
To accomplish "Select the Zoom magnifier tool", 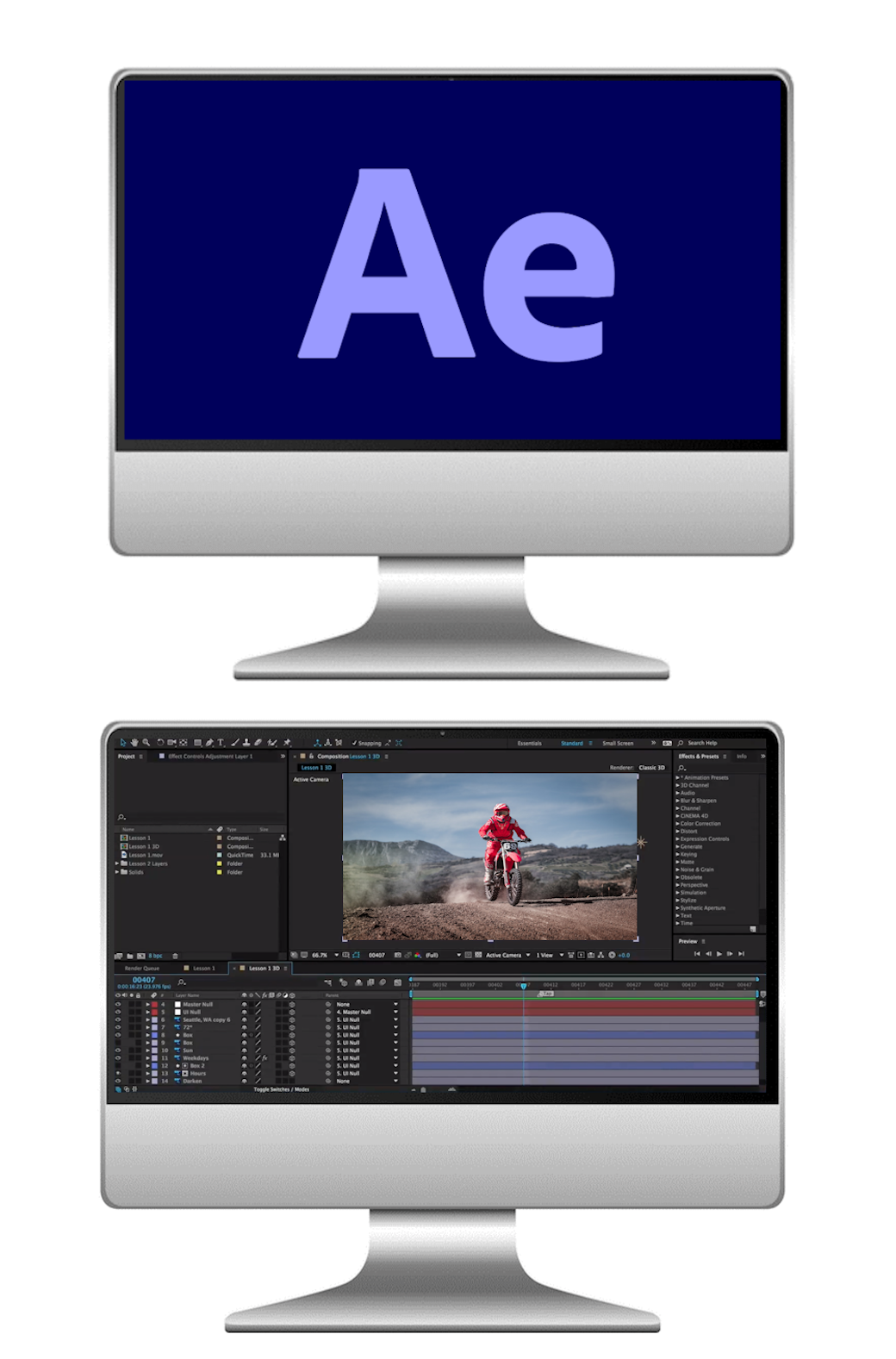I will (146, 743).
